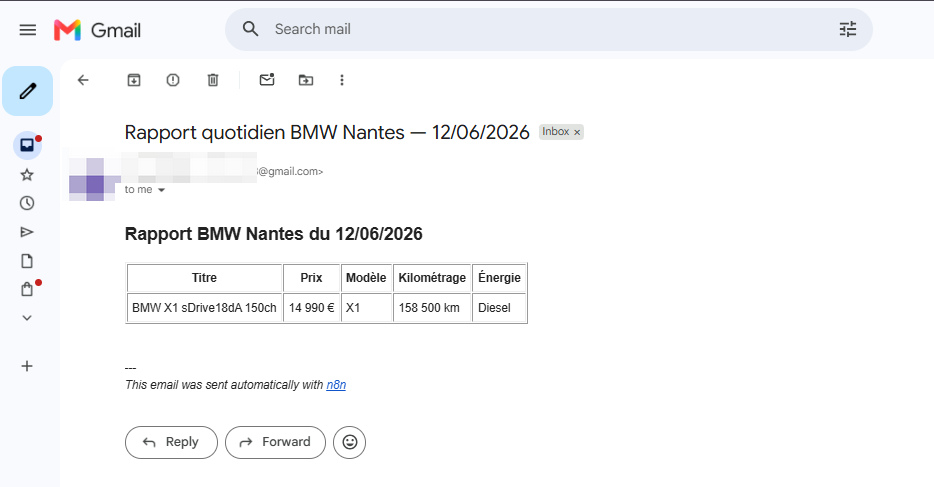Focus the Search mail field
The height and width of the screenshot is (487, 934).
pyautogui.click(x=548, y=29)
